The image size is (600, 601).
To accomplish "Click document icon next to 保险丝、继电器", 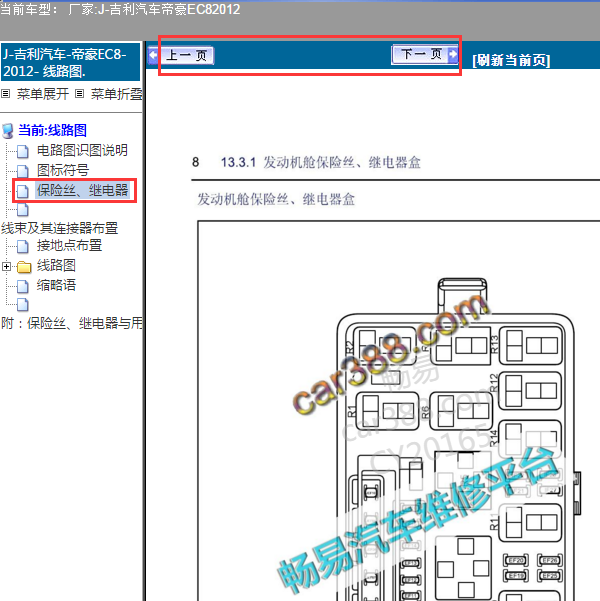I will [23, 191].
